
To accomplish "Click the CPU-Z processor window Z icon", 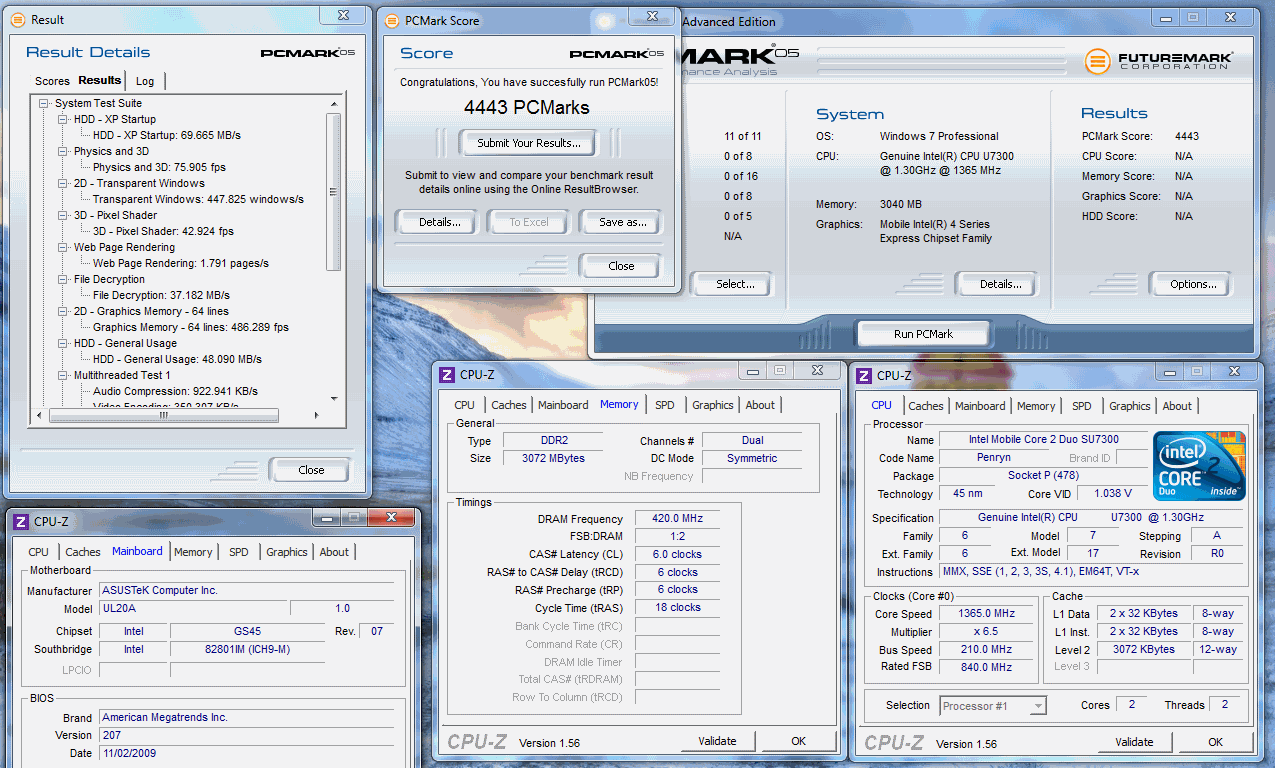I will [x=864, y=375].
